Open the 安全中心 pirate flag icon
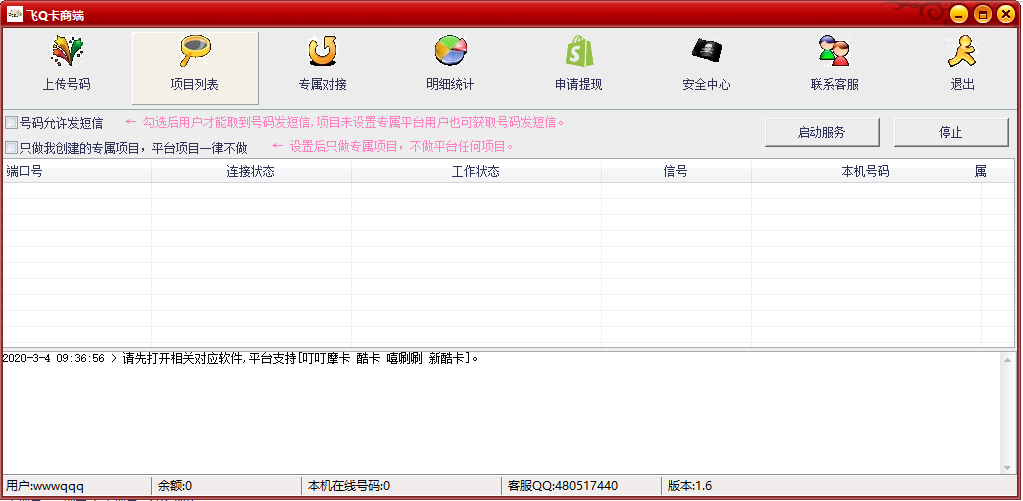 [706, 51]
